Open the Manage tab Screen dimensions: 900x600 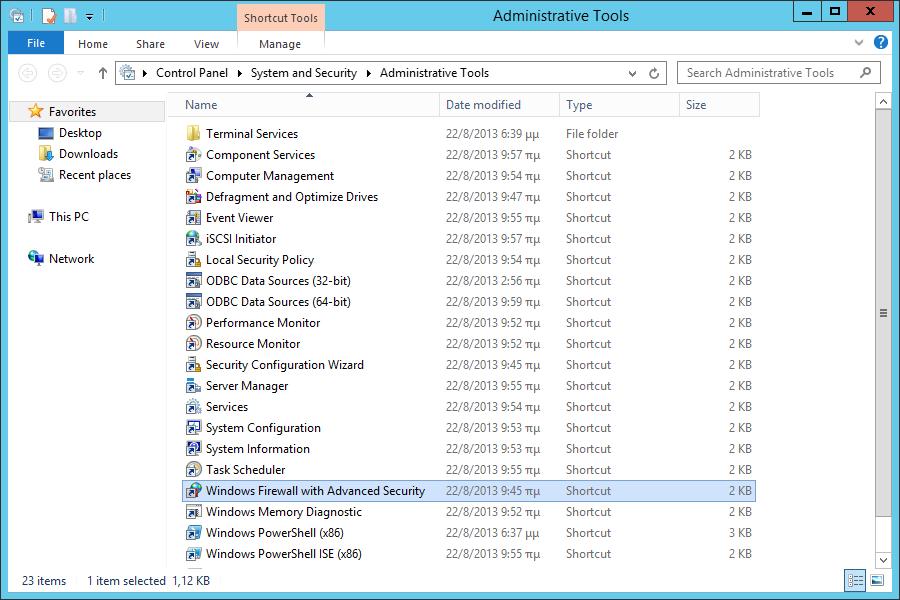280,44
